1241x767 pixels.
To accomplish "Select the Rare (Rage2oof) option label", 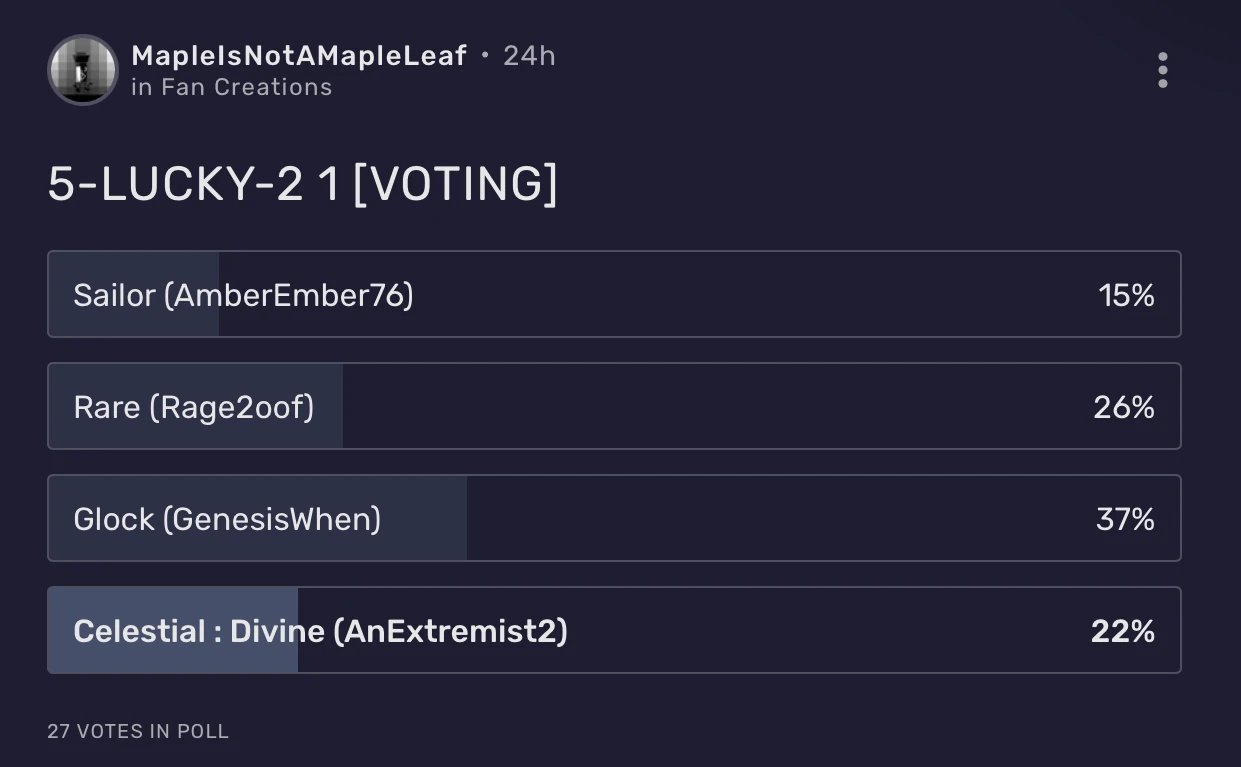I will click(x=193, y=407).
